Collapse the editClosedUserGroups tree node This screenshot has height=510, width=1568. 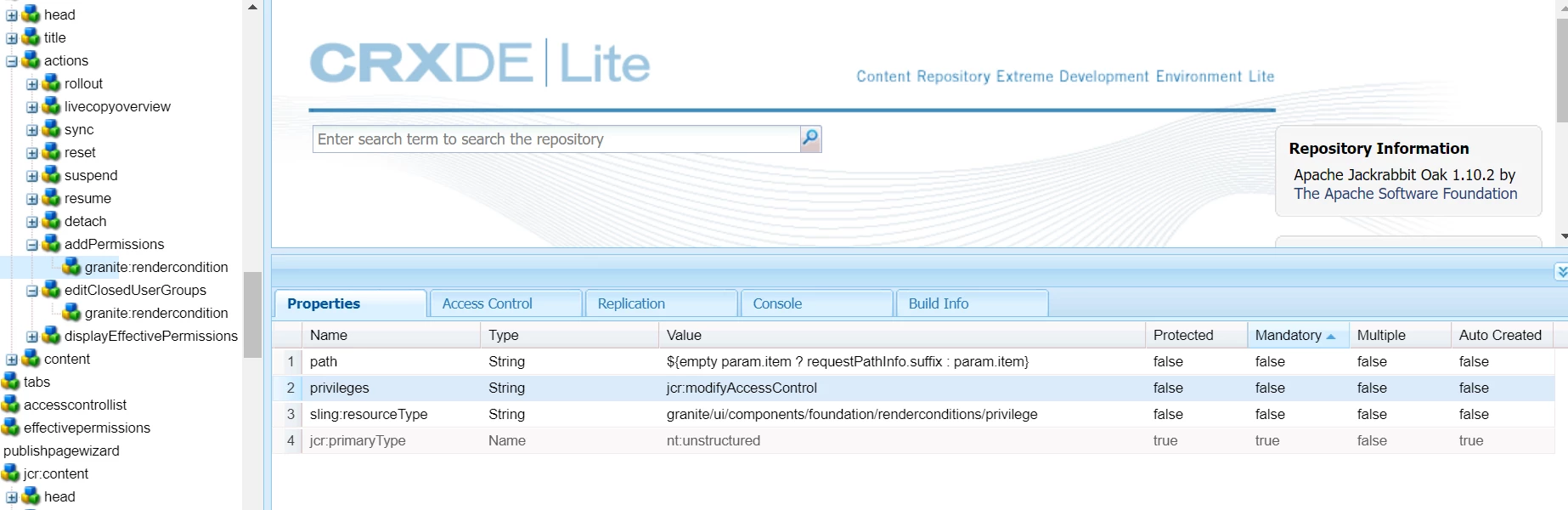pyautogui.click(x=32, y=291)
